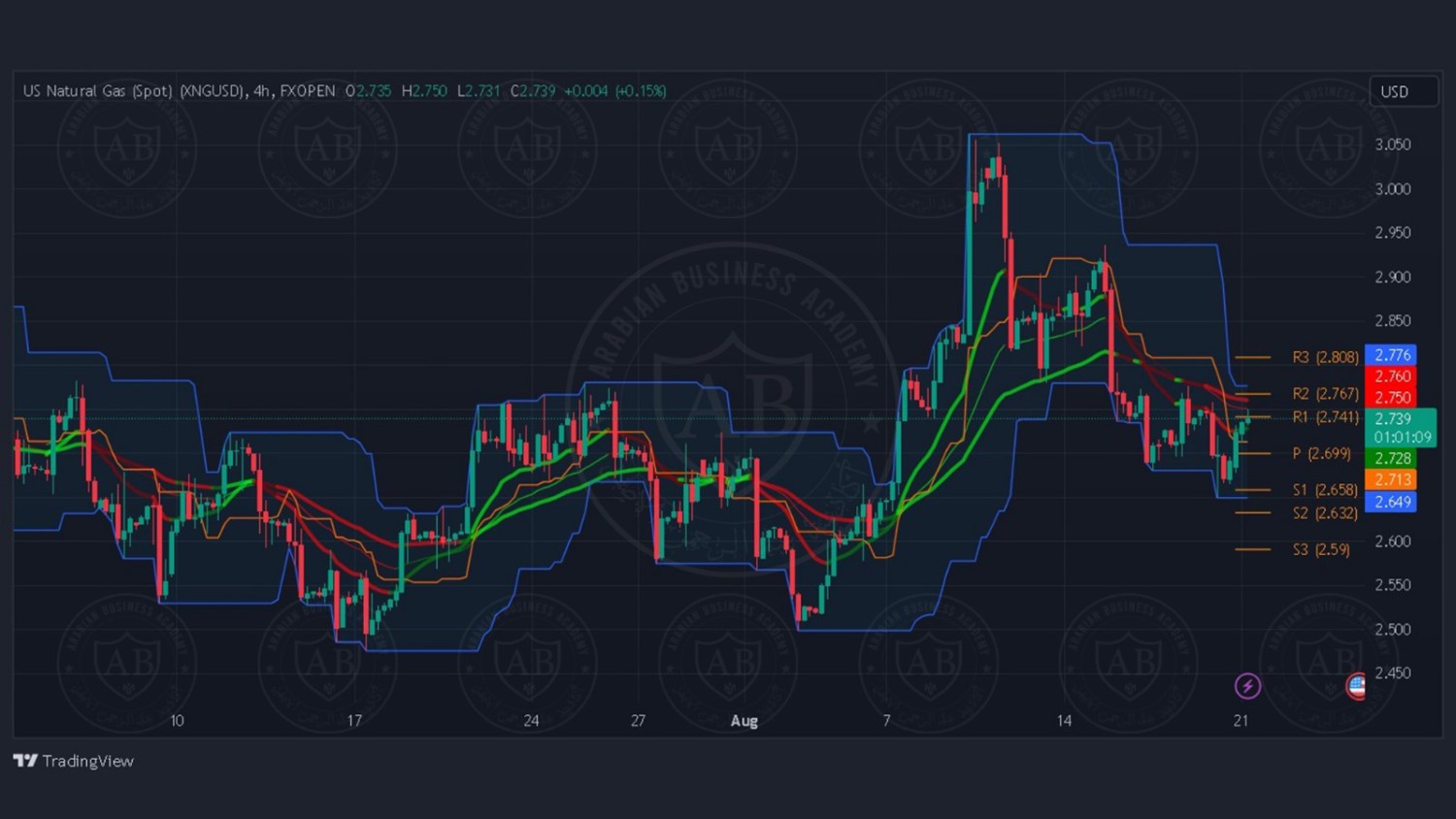
Task: Click the 2.550 price axis tick
Action: (1393, 585)
